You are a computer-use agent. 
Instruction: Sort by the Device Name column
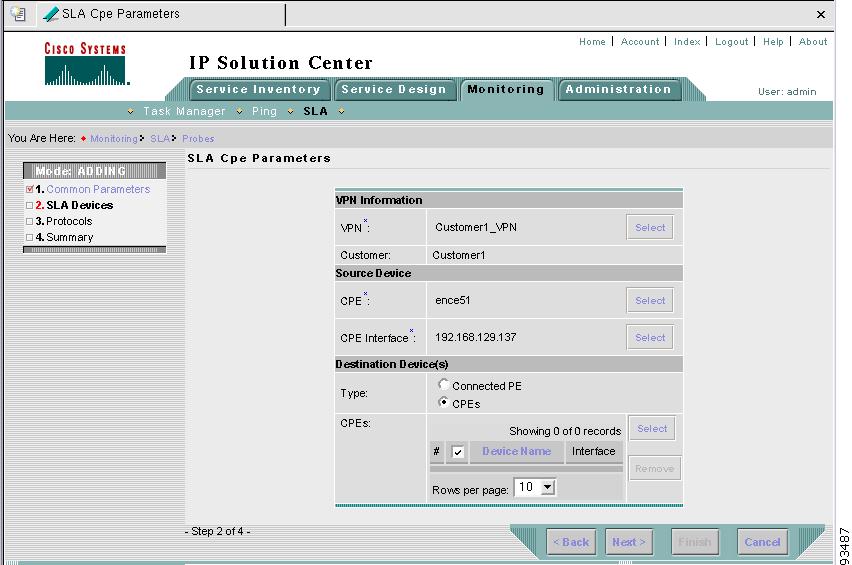[x=516, y=451]
